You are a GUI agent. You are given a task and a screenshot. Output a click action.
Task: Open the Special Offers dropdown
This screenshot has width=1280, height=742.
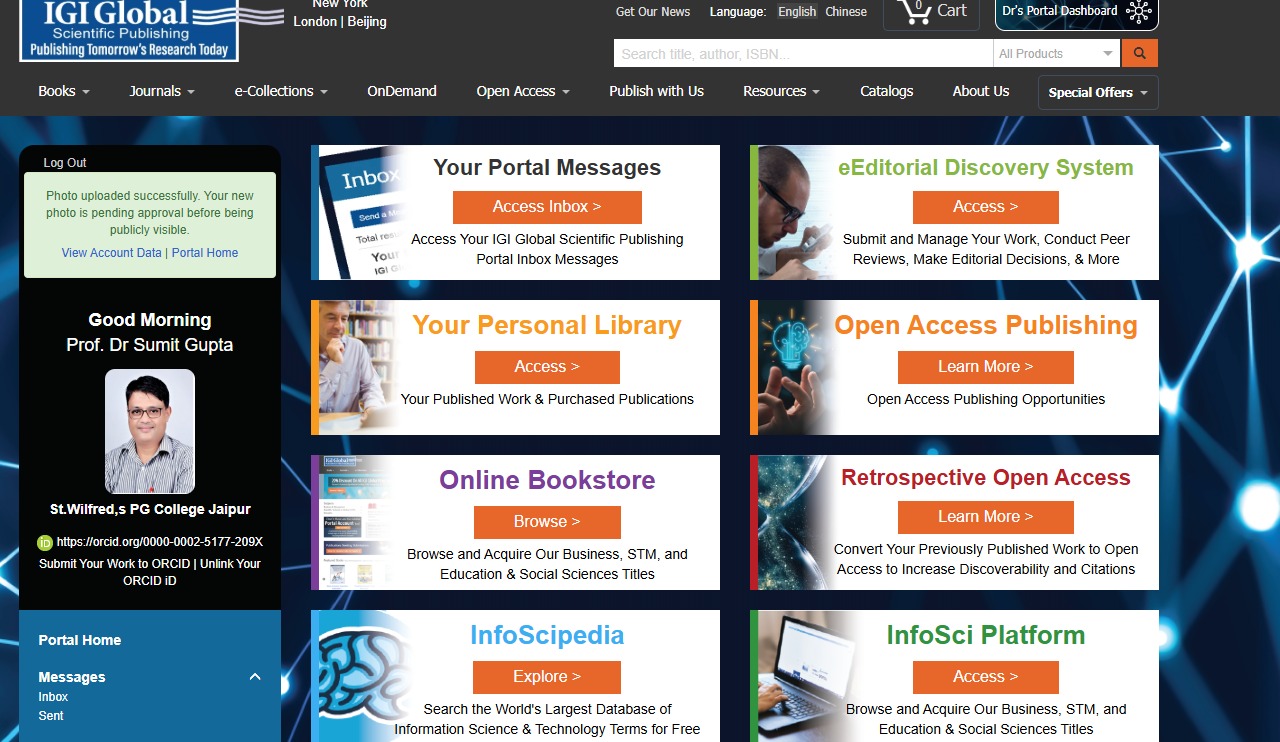click(1098, 92)
